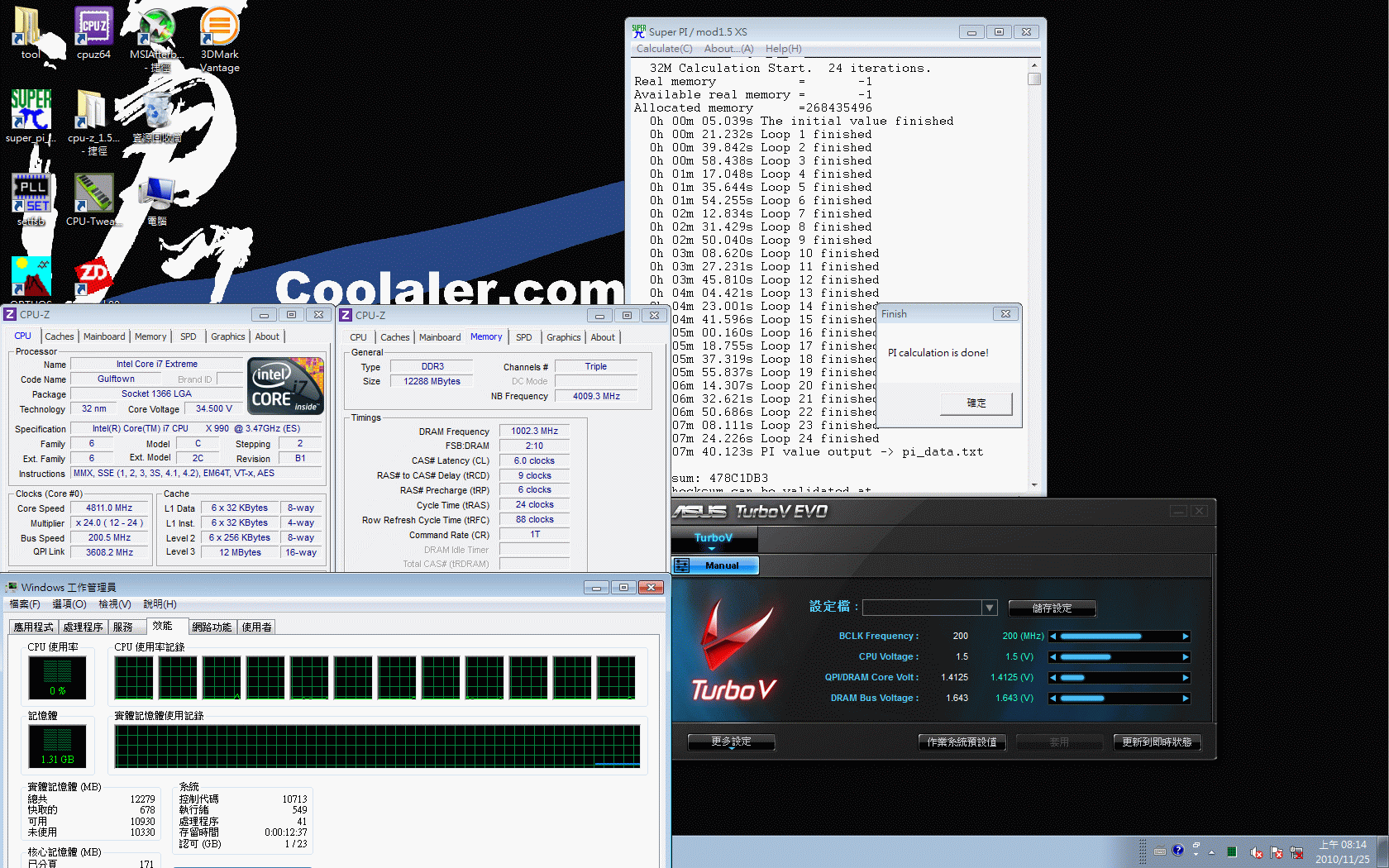Click 更新到即時狀態 button in TurboV

[1157, 742]
